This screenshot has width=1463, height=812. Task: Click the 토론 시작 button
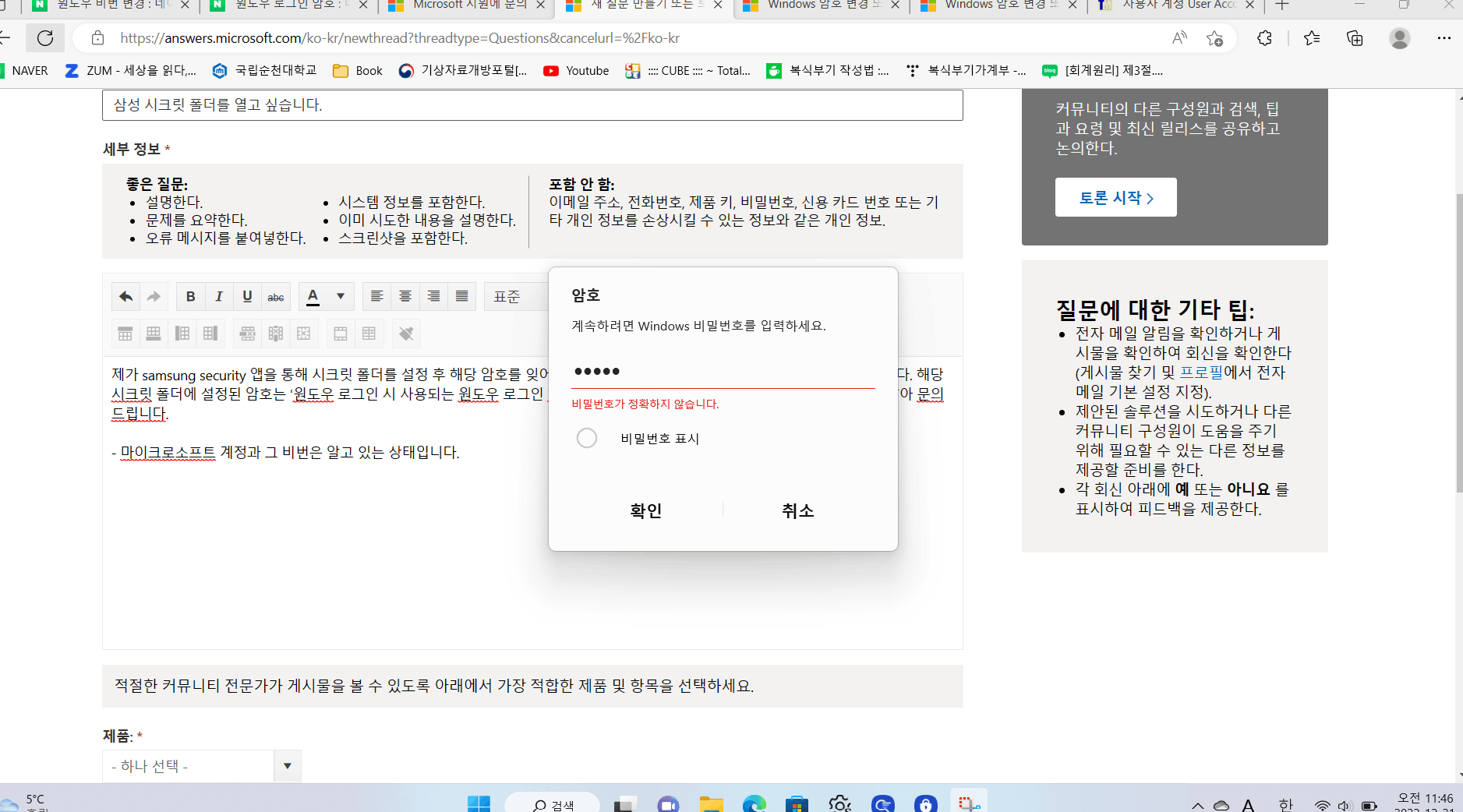pyautogui.click(x=1116, y=198)
